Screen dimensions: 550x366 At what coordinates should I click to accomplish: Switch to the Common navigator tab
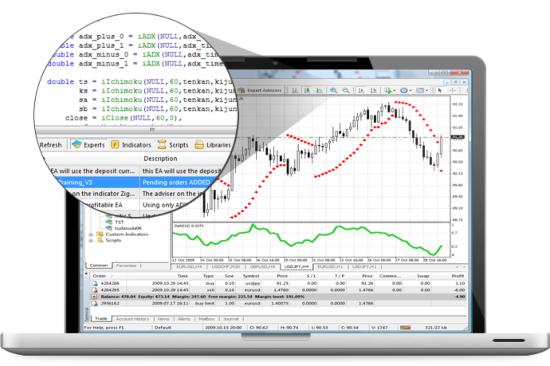click(x=99, y=266)
